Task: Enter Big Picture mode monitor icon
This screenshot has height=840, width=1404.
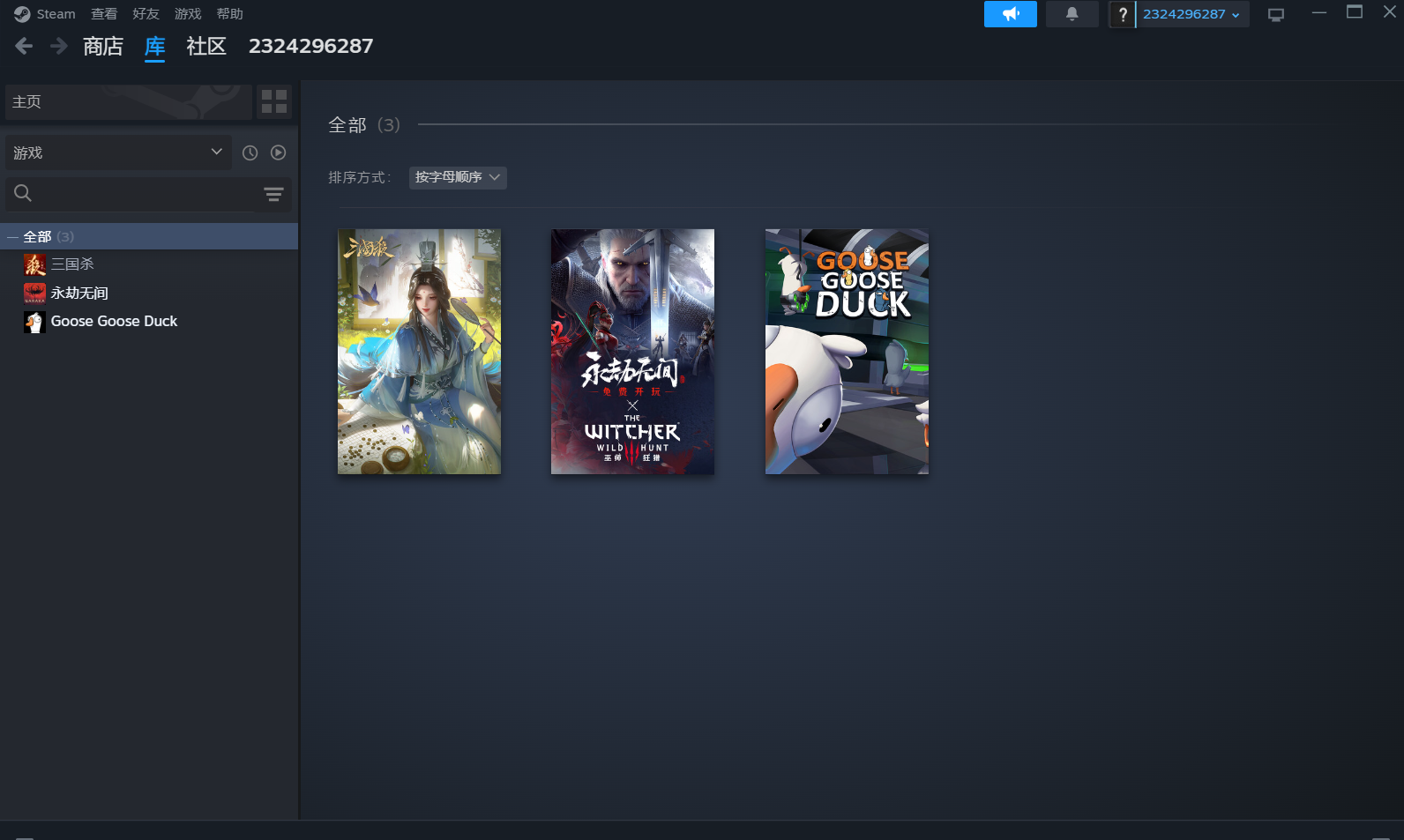Action: [1275, 15]
